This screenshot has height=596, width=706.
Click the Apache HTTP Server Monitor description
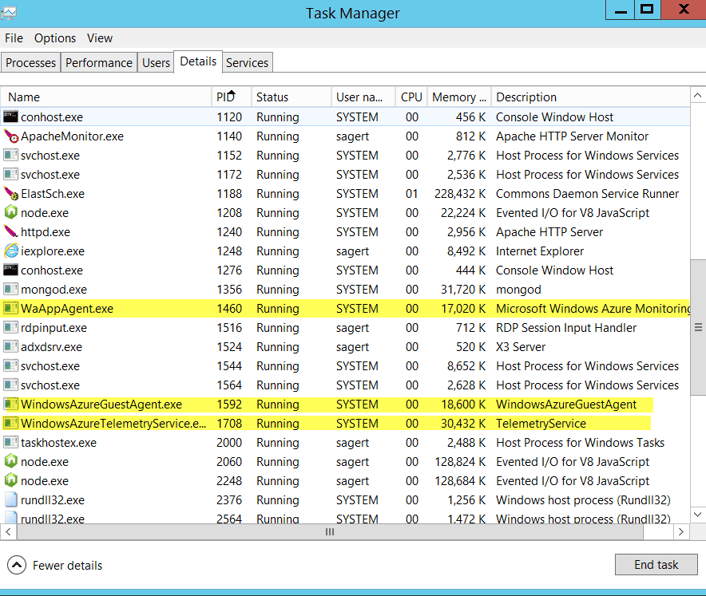click(572, 136)
